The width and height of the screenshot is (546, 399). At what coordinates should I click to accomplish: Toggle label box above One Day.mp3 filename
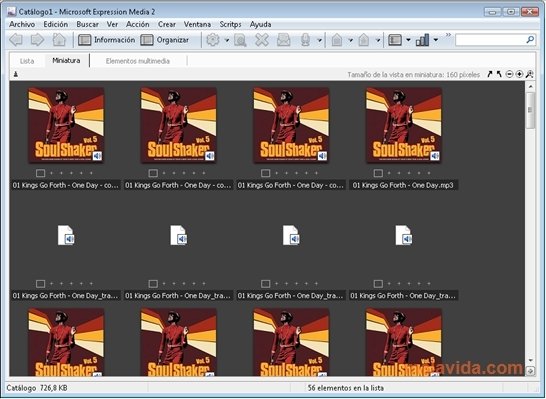point(378,173)
